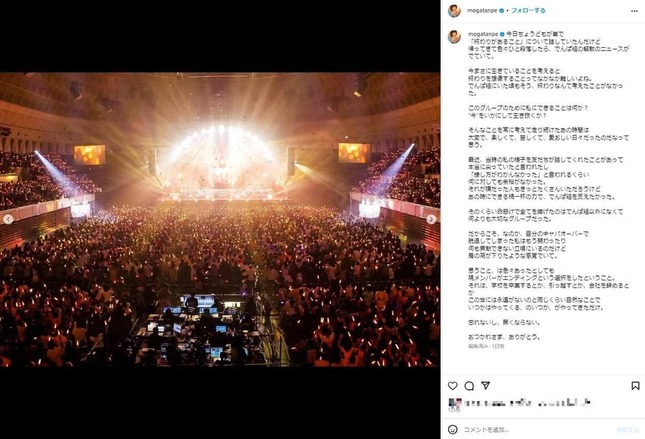Save the post with the bookmark icon

[x=635, y=386]
